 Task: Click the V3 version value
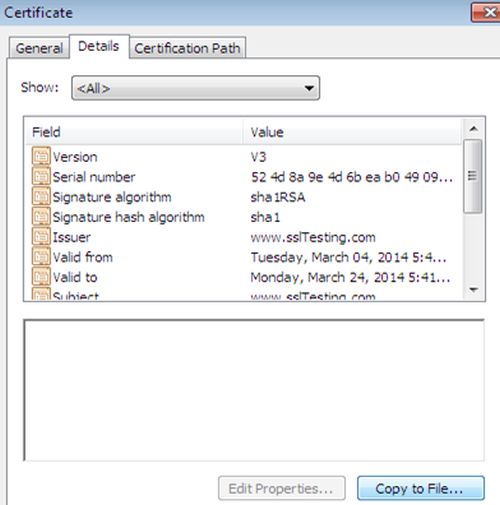click(258, 157)
